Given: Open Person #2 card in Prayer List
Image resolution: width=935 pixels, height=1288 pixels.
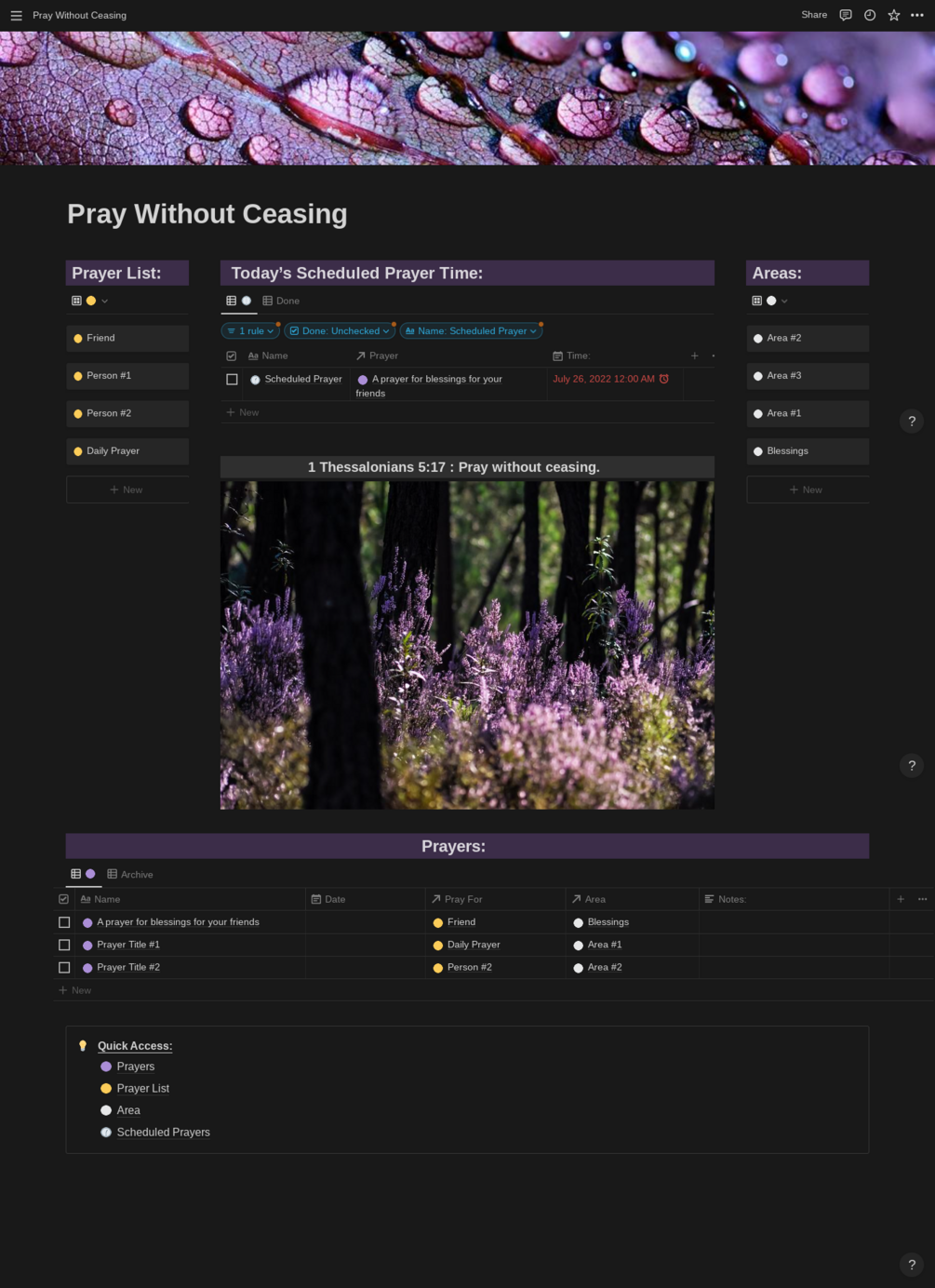Looking at the screenshot, I should point(127,413).
